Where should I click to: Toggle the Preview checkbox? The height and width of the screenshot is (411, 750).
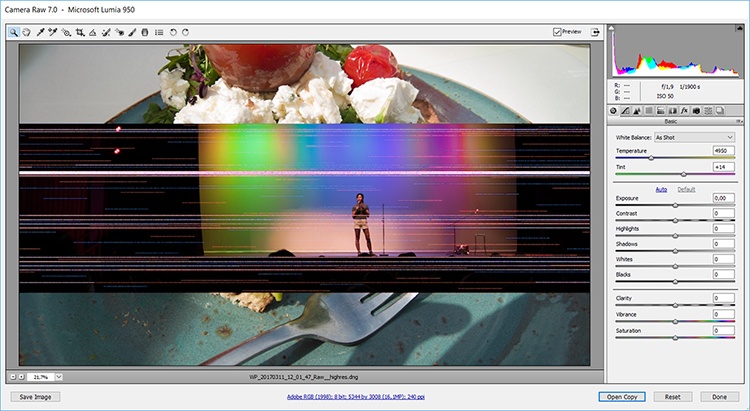(x=557, y=32)
